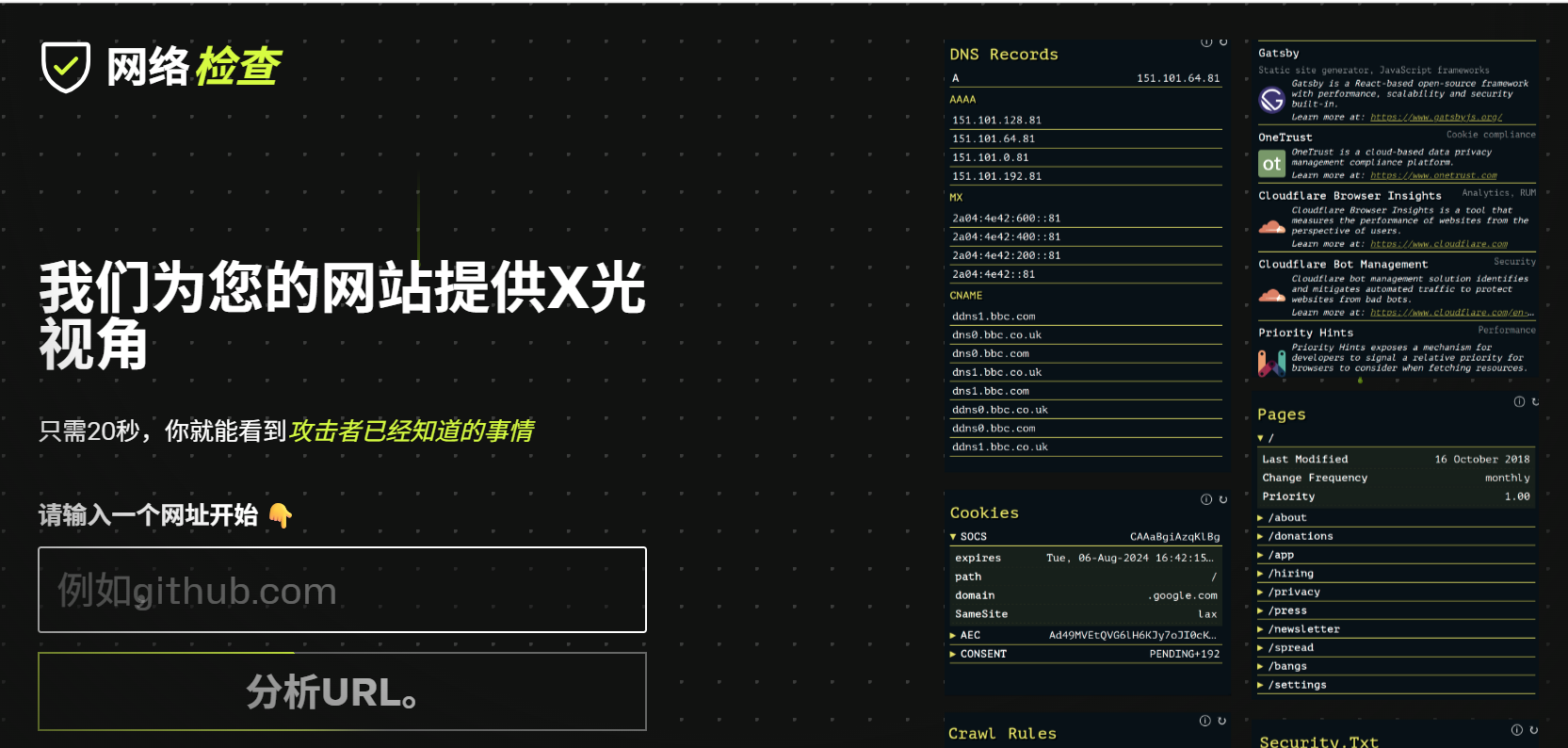Click the 分析URL button
The image size is (1568, 748).
coord(342,691)
